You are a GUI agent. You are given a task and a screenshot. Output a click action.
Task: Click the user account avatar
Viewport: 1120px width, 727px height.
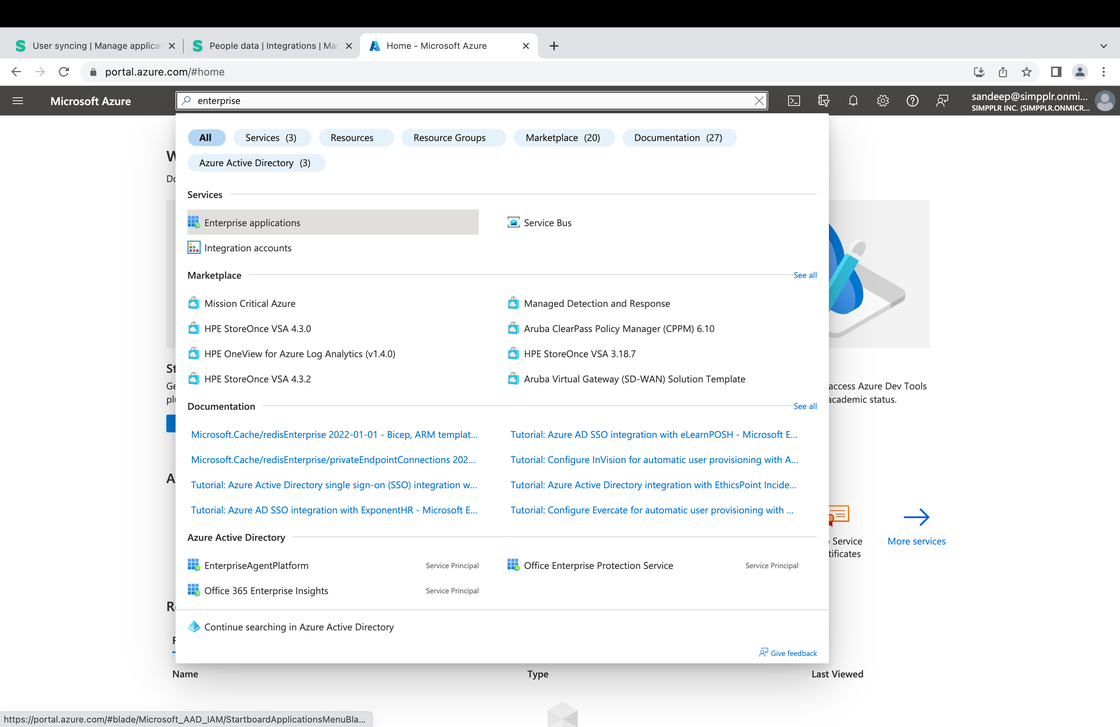tap(1104, 101)
